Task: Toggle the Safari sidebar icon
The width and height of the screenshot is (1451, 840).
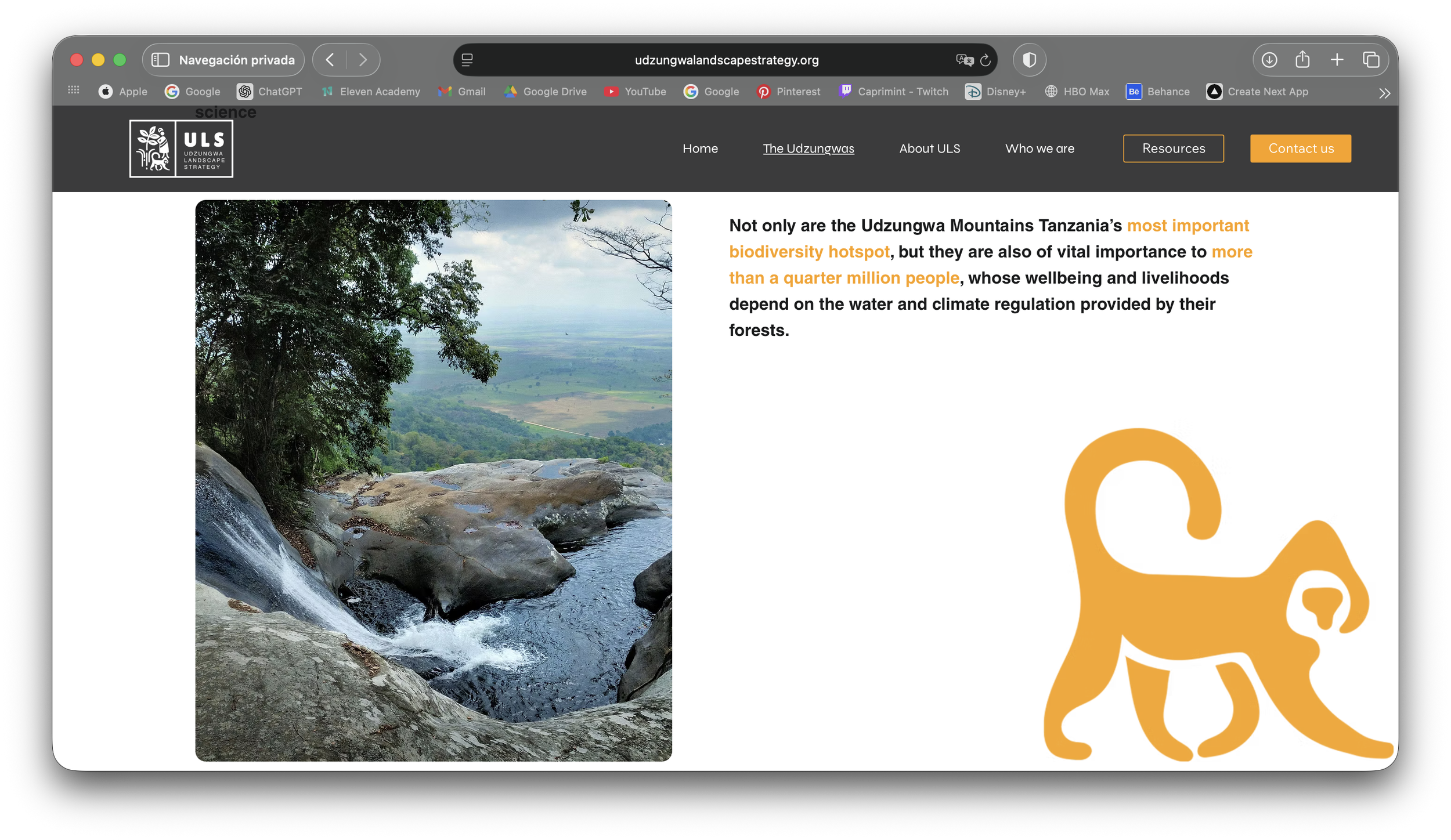Action: point(160,60)
